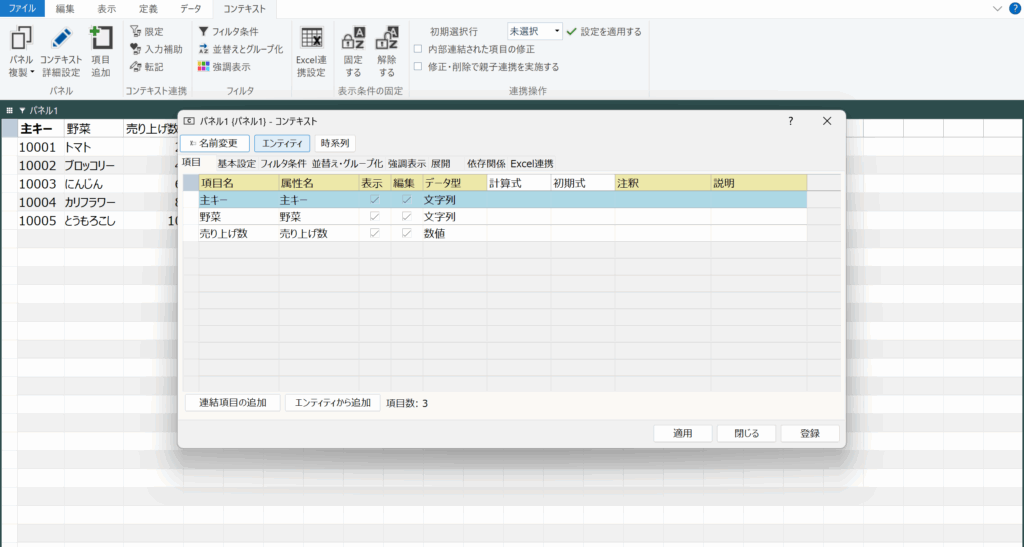Click the 項目追加 icon
The width and height of the screenshot is (1024, 547).
[101, 39]
